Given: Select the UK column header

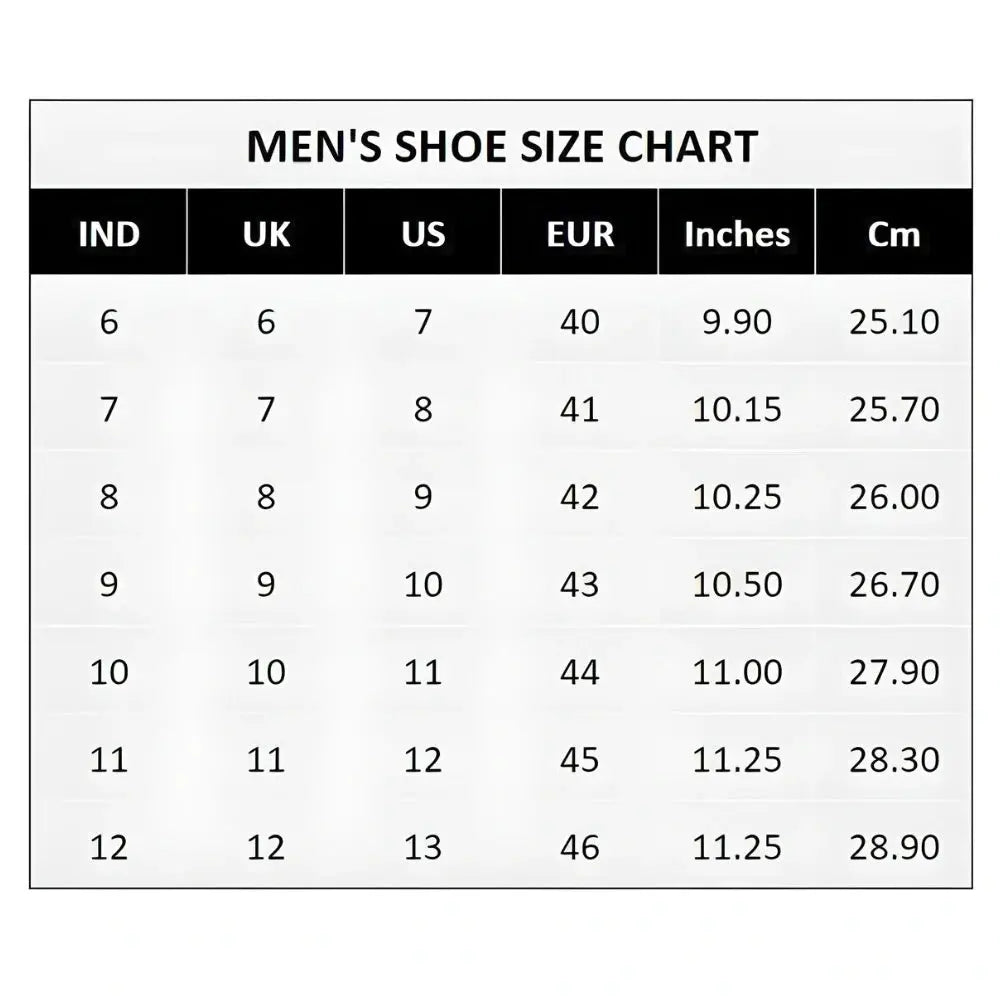Looking at the screenshot, I should (x=266, y=234).
